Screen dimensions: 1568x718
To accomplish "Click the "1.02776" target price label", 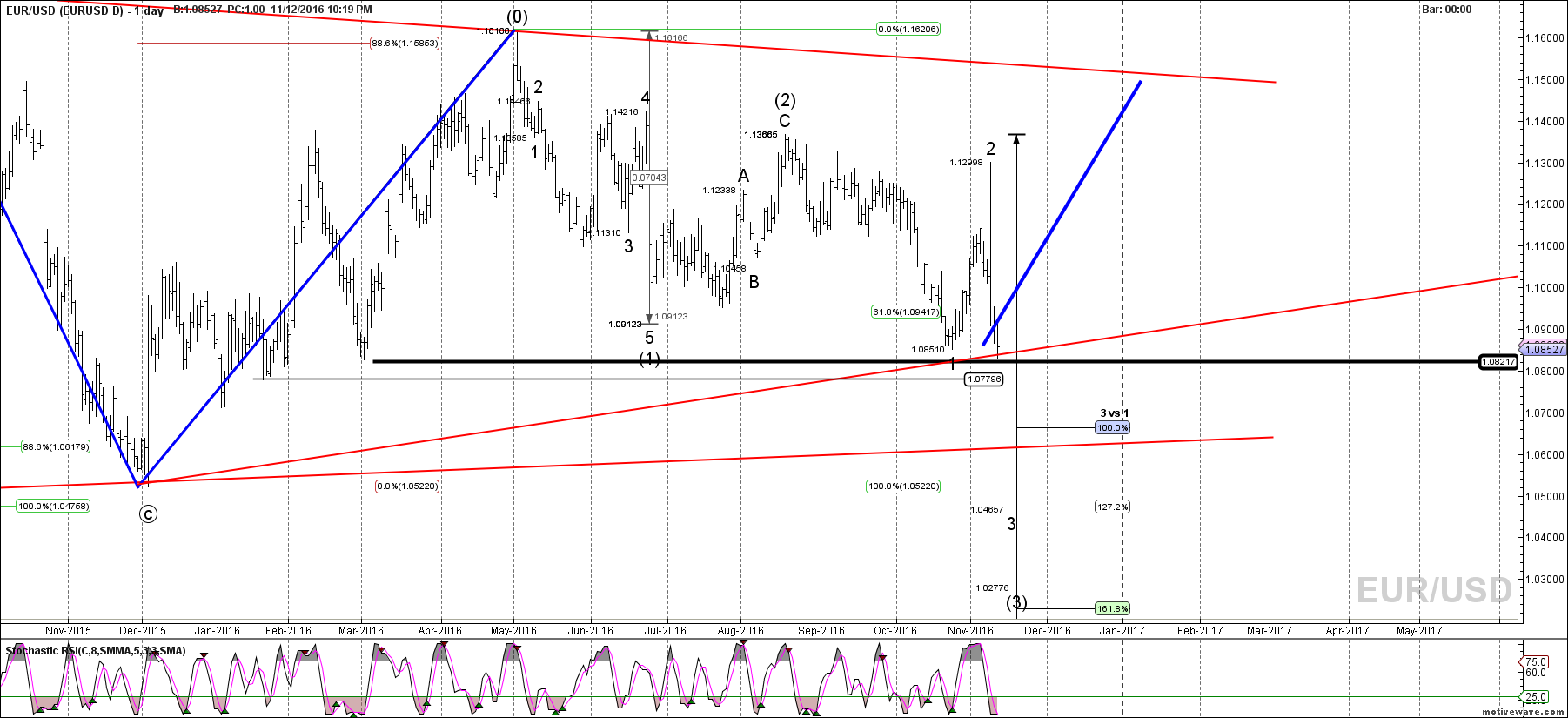I will click(992, 588).
